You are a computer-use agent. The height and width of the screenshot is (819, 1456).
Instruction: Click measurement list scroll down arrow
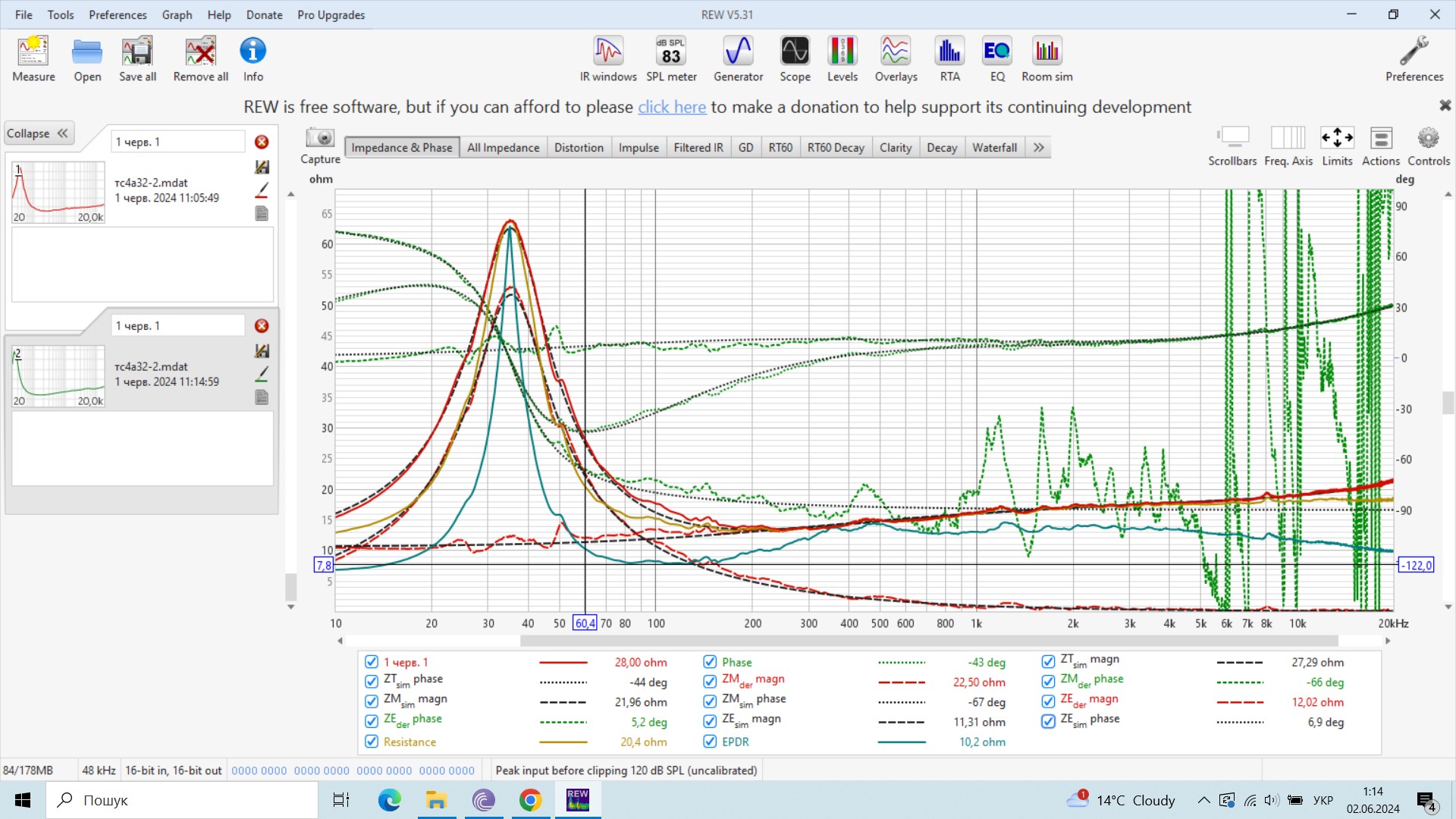[290, 607]
